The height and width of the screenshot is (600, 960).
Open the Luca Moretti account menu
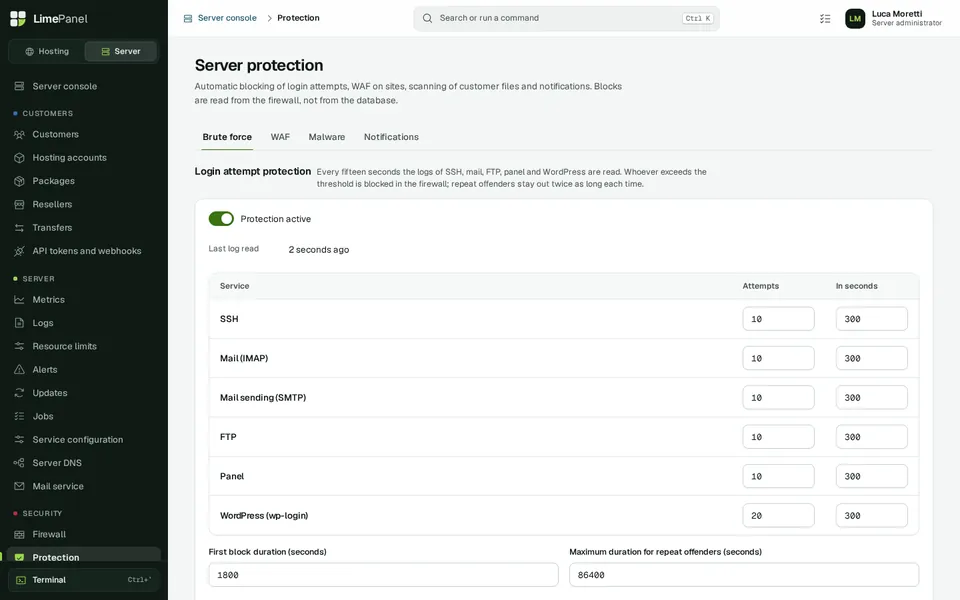[893, 18]
